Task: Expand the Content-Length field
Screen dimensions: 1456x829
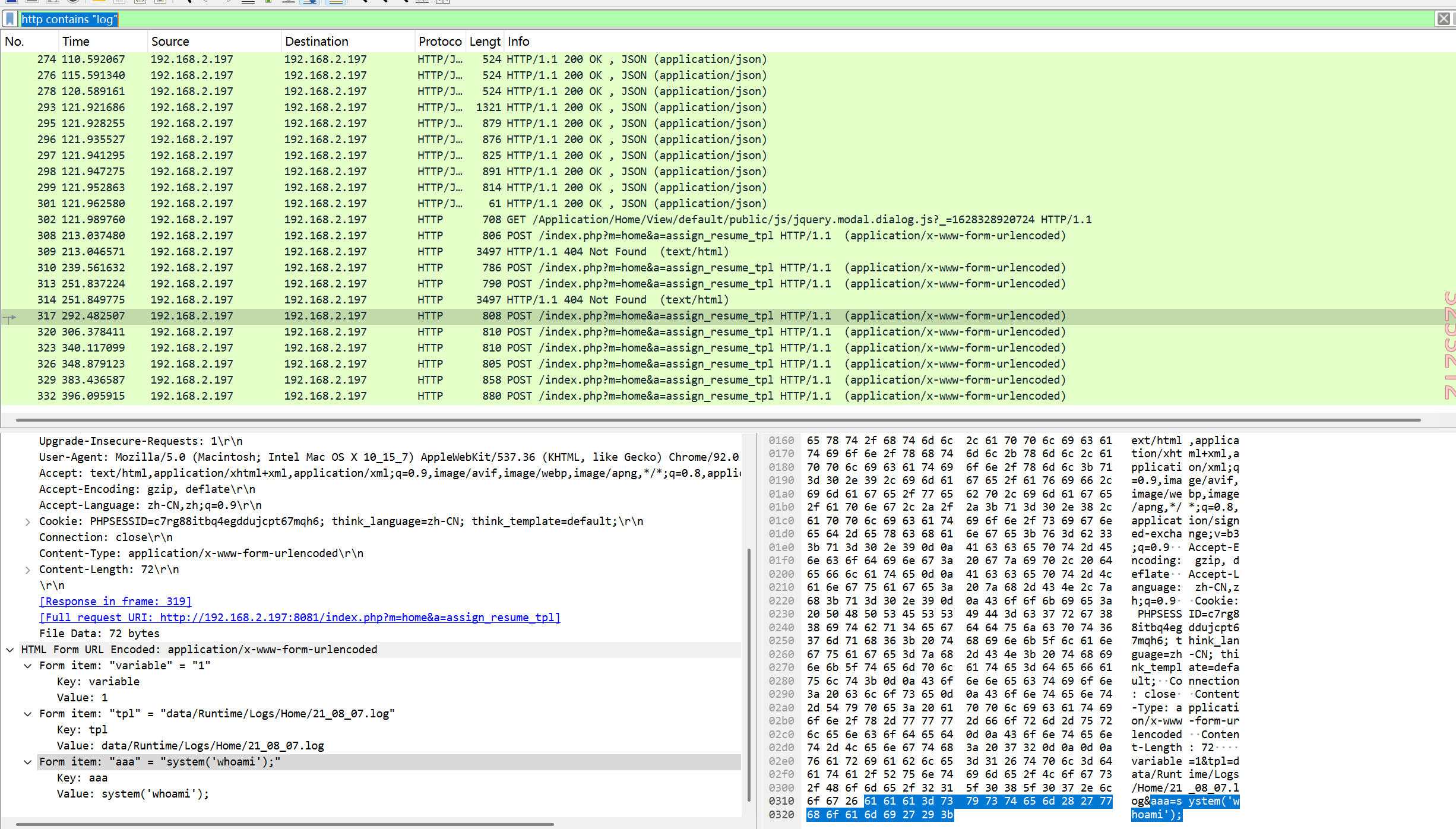Action: point(27,570)
